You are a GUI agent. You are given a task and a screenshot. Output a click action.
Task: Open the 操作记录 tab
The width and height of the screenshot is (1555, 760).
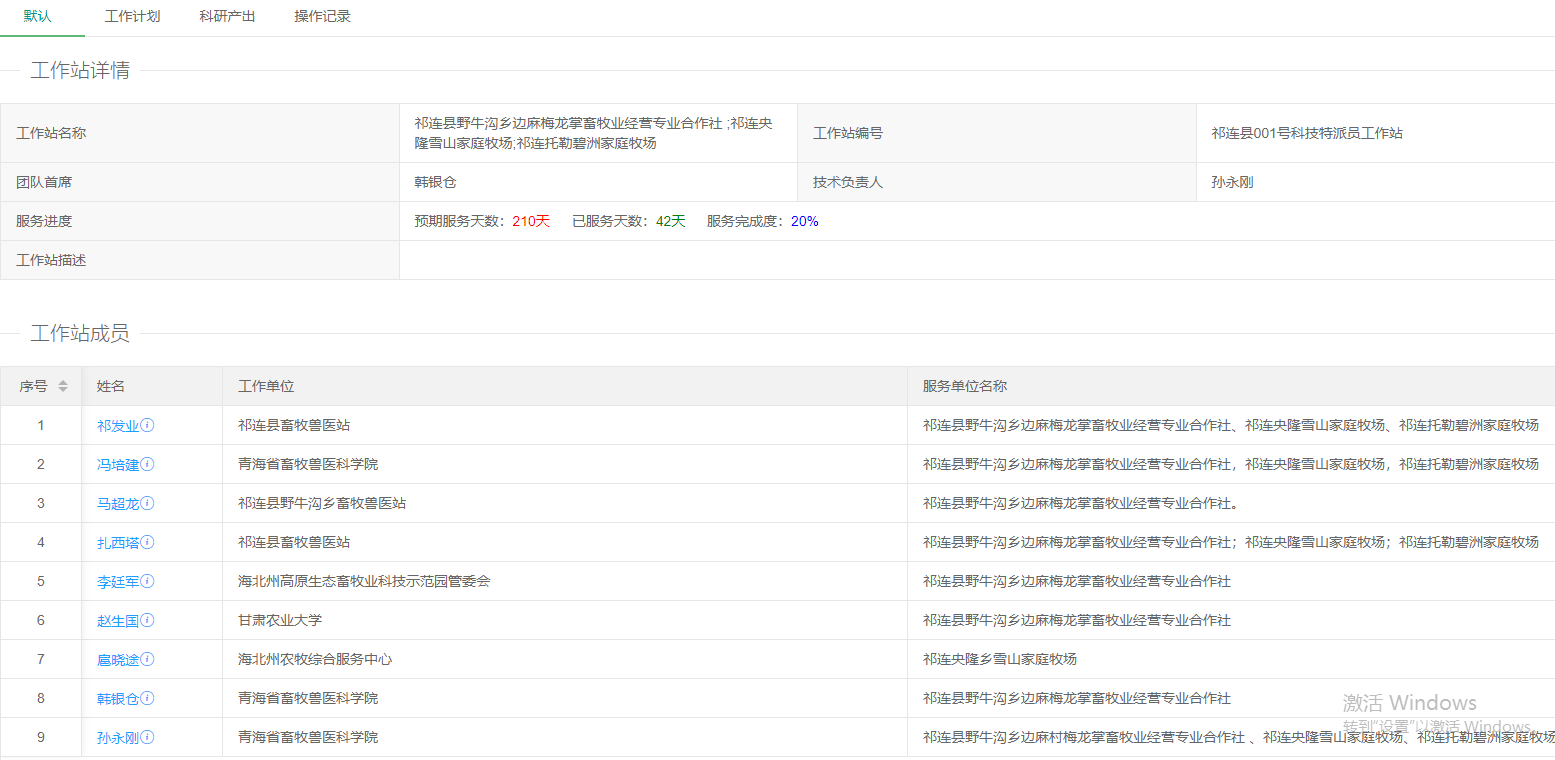pyautogui.click(x=322, y=16)
